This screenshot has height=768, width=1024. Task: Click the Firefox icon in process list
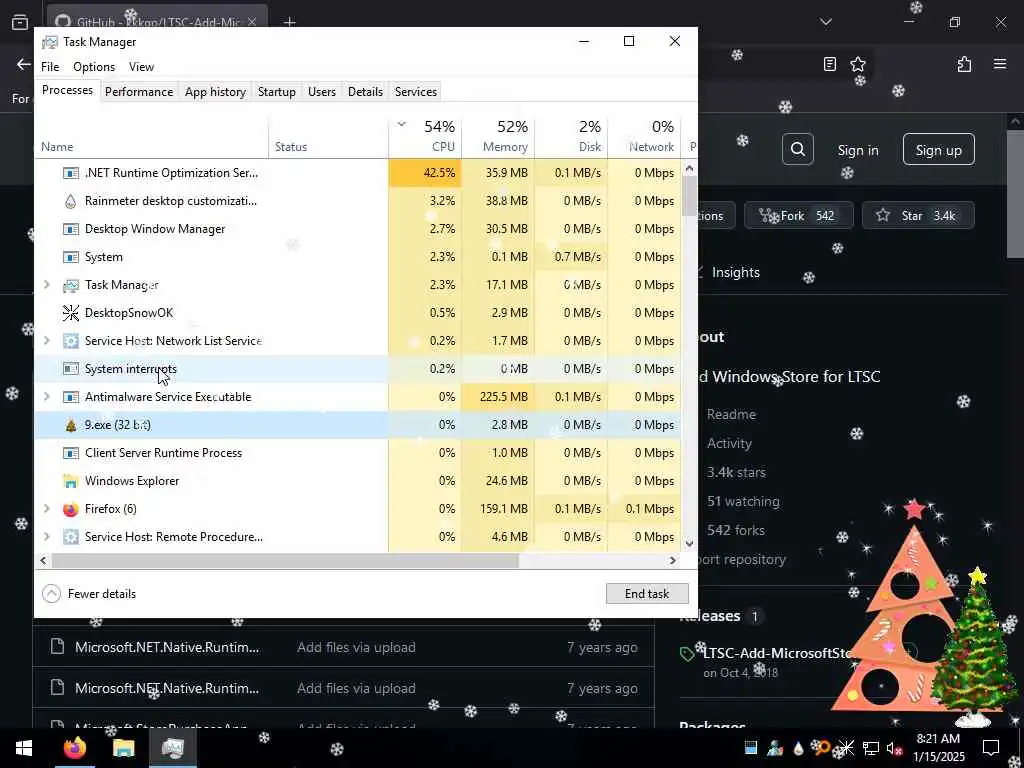pos(71,509)
